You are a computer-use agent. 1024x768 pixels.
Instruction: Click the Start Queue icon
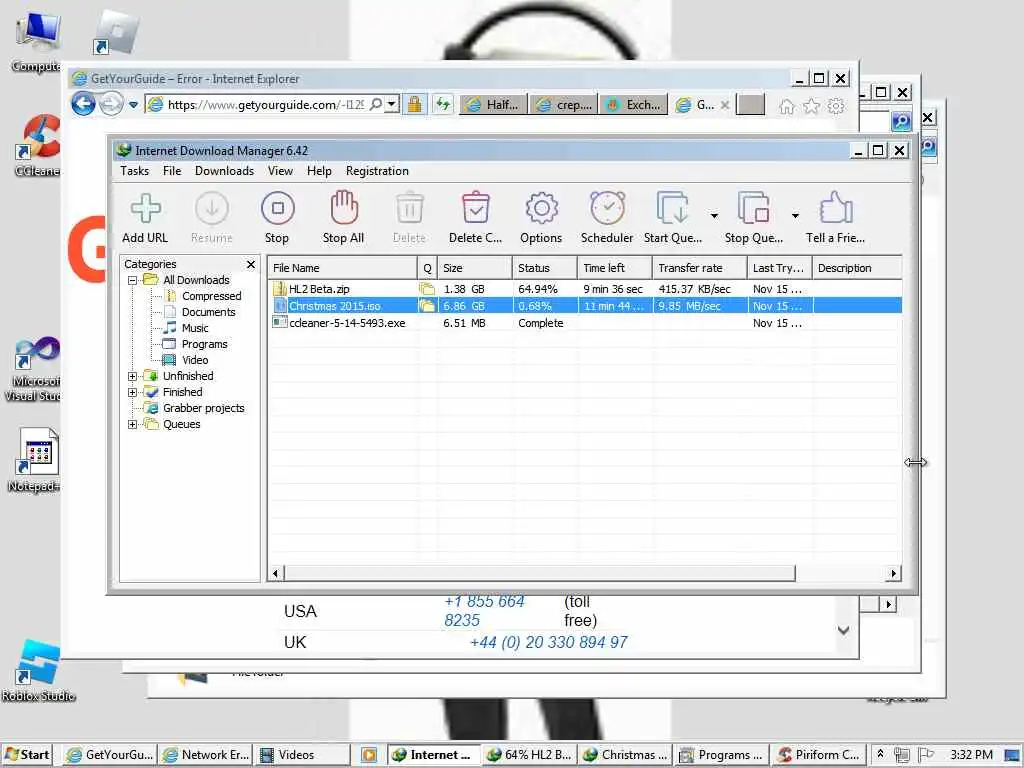tap(673, 209)
